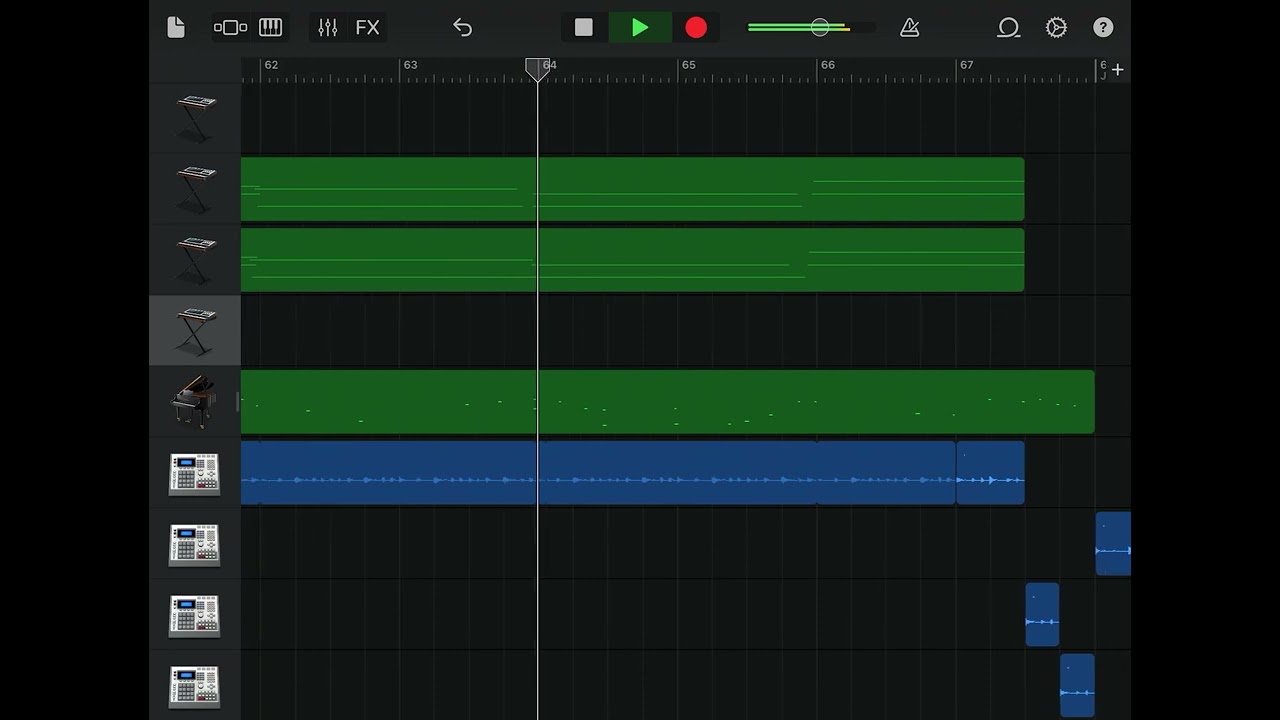Select green region on third keyboard track

(632, 260)
